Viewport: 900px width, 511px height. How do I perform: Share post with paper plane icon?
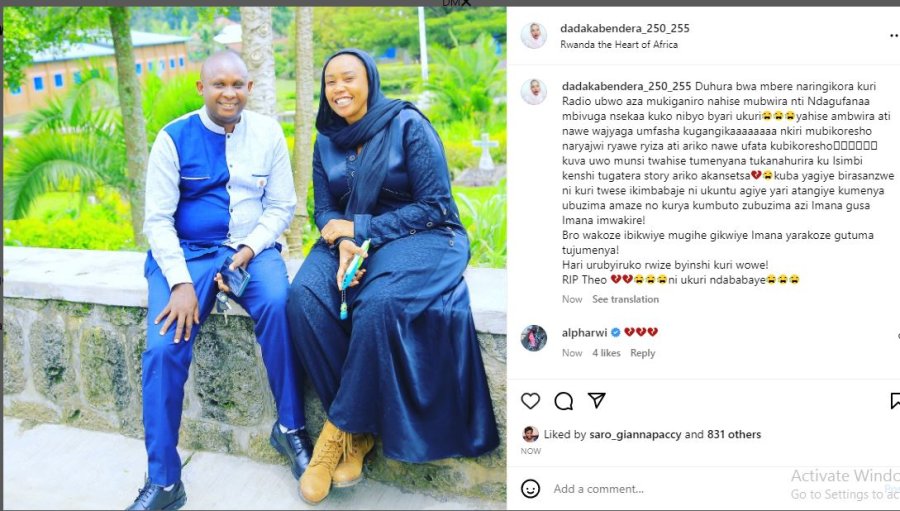(x=597, y=400)
